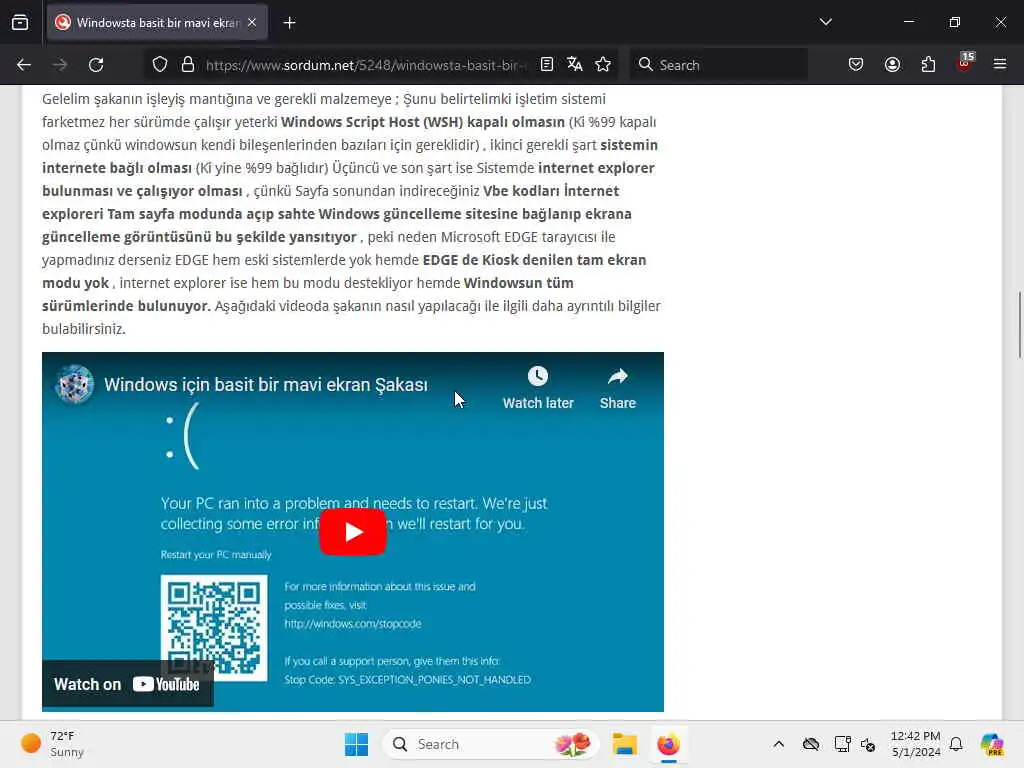This screenshot has width=1024, height=768.
Task: Bookmark this page with star icon
Action: 603,64
